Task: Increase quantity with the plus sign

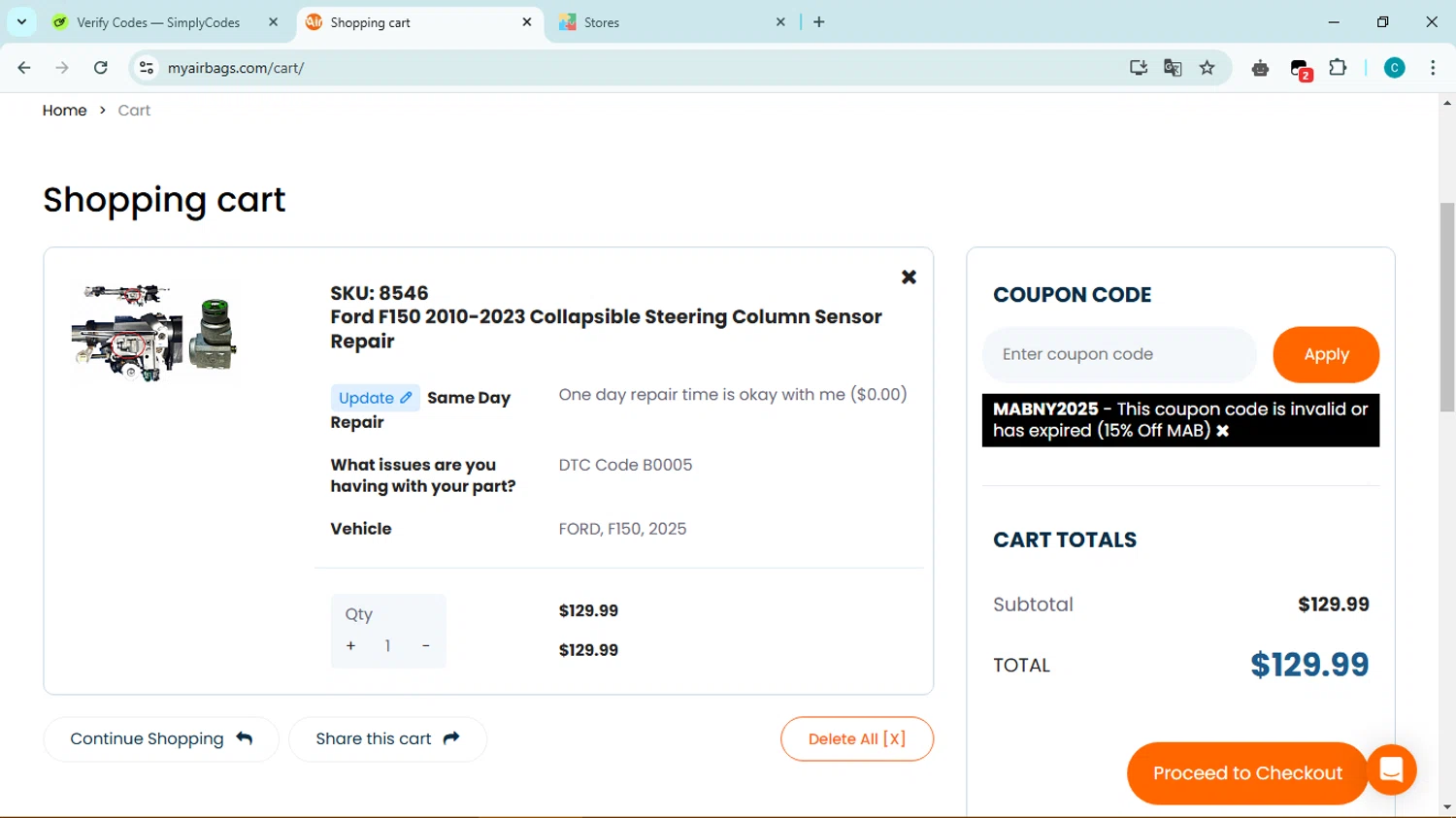Action: pyautogui.click(x=350, y=645)
